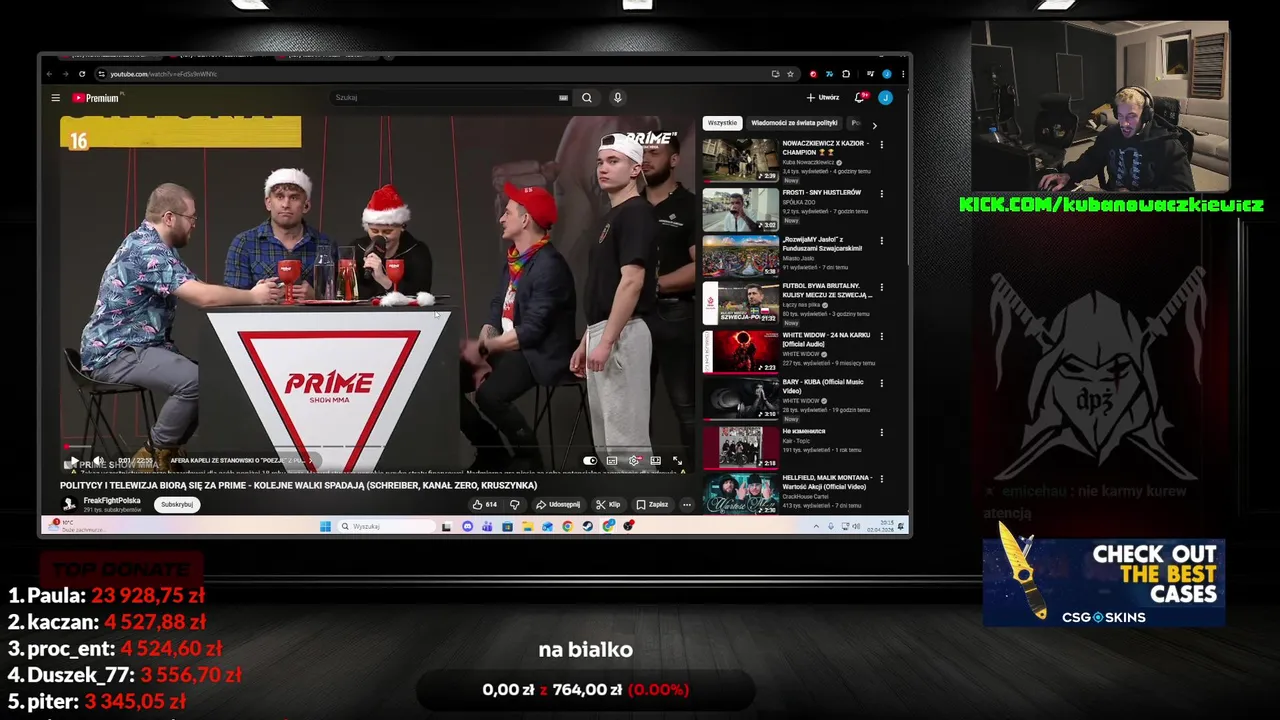This screenshot has height=720, width=1280.
Task: Reload the page with browser refresh
Action: pos(82,74)
